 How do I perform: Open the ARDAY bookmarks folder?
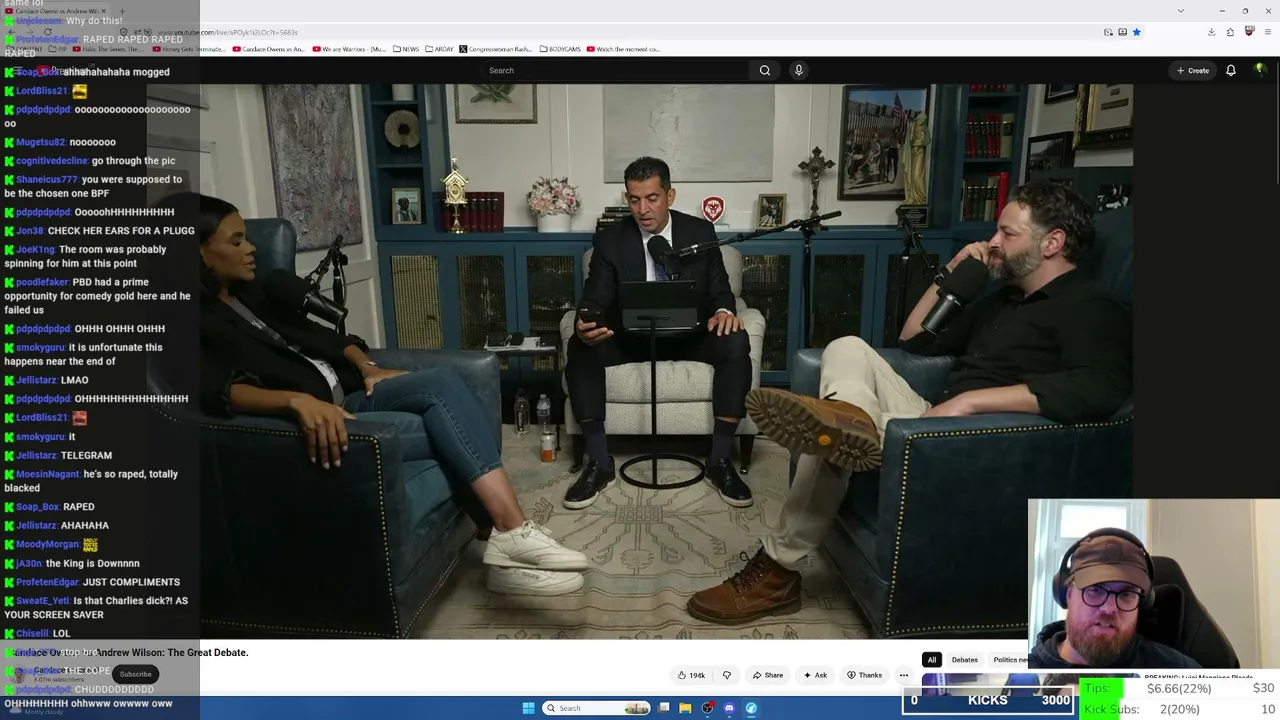coord(440,49)
